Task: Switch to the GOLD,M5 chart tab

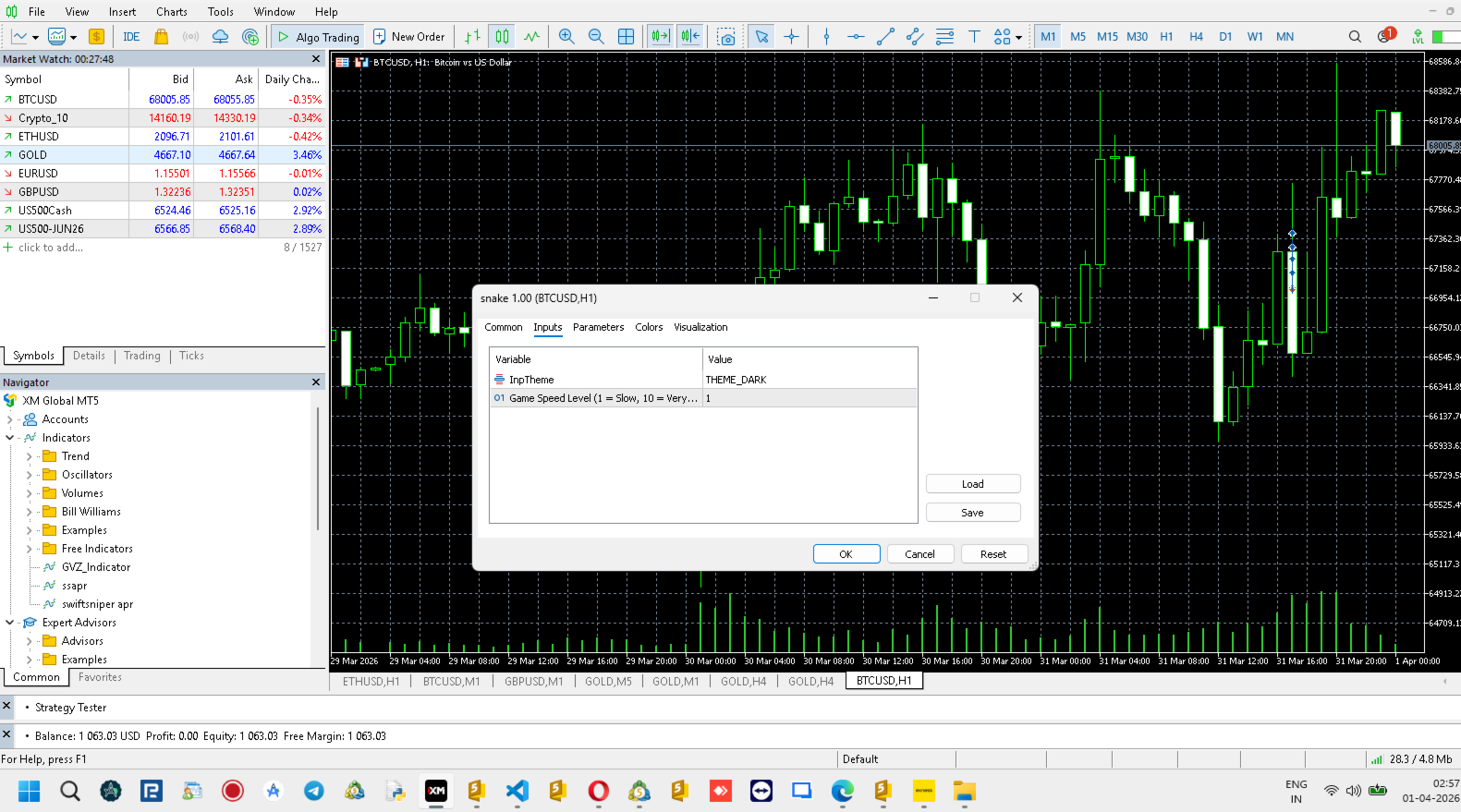Action: click(x=608, y=682)
